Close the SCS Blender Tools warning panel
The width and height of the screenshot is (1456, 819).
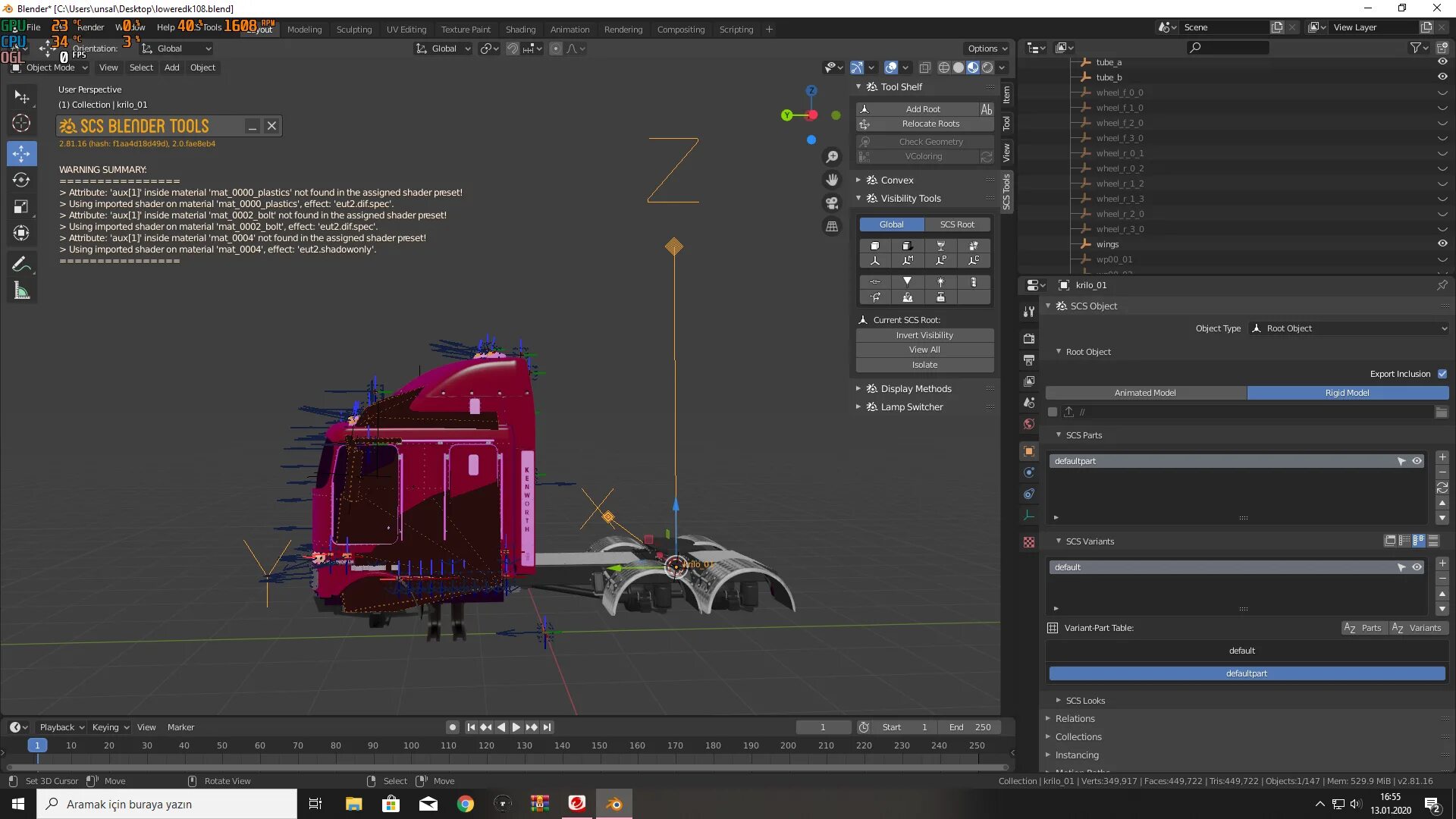tap(271, 126)
